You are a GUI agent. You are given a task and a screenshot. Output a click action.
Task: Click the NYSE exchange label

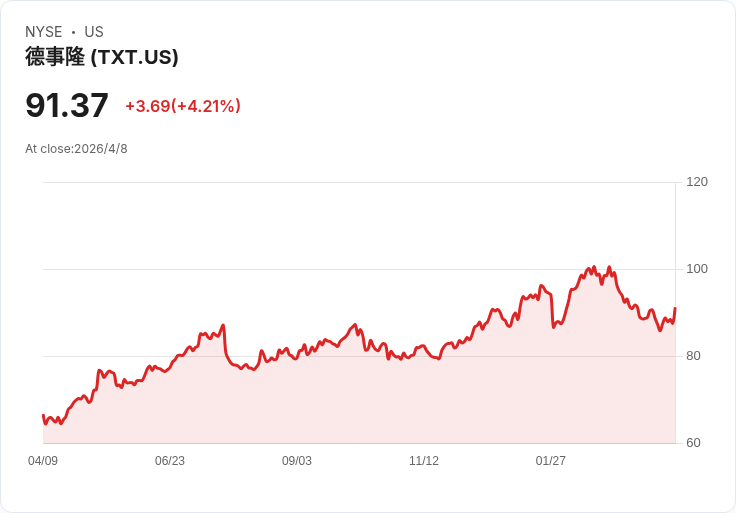click(44, 32)
